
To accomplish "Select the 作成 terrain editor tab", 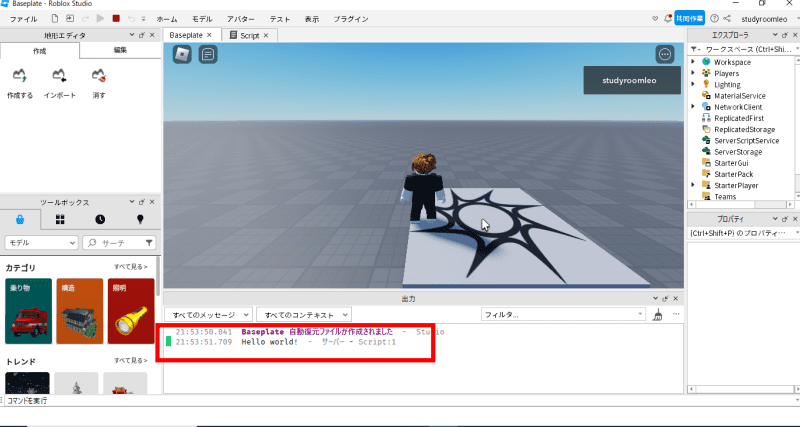I will pyautogui.click(x=40, y=51).
